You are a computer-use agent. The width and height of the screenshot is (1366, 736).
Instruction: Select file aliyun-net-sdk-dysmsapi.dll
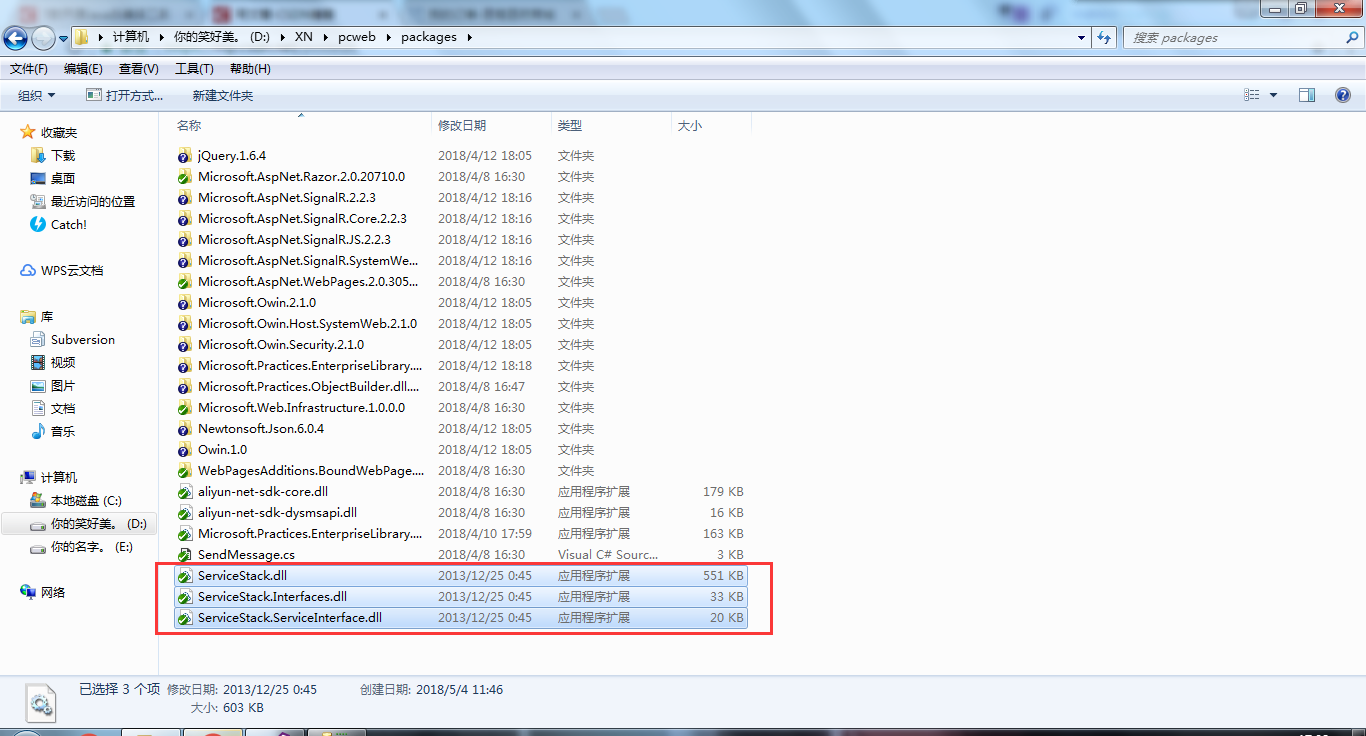(277, 513)
